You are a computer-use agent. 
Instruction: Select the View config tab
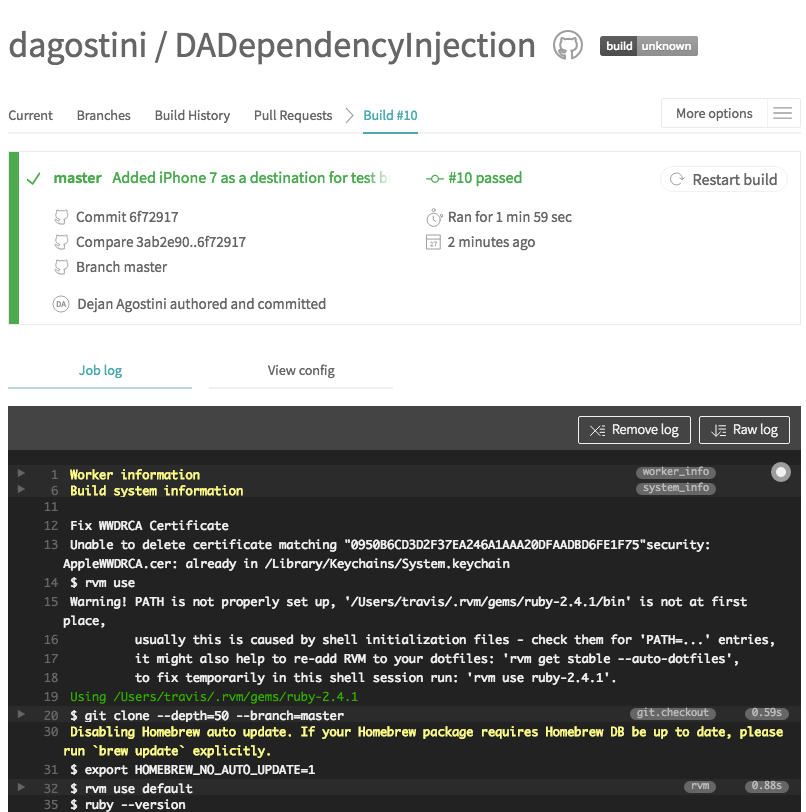coord(301,371)
